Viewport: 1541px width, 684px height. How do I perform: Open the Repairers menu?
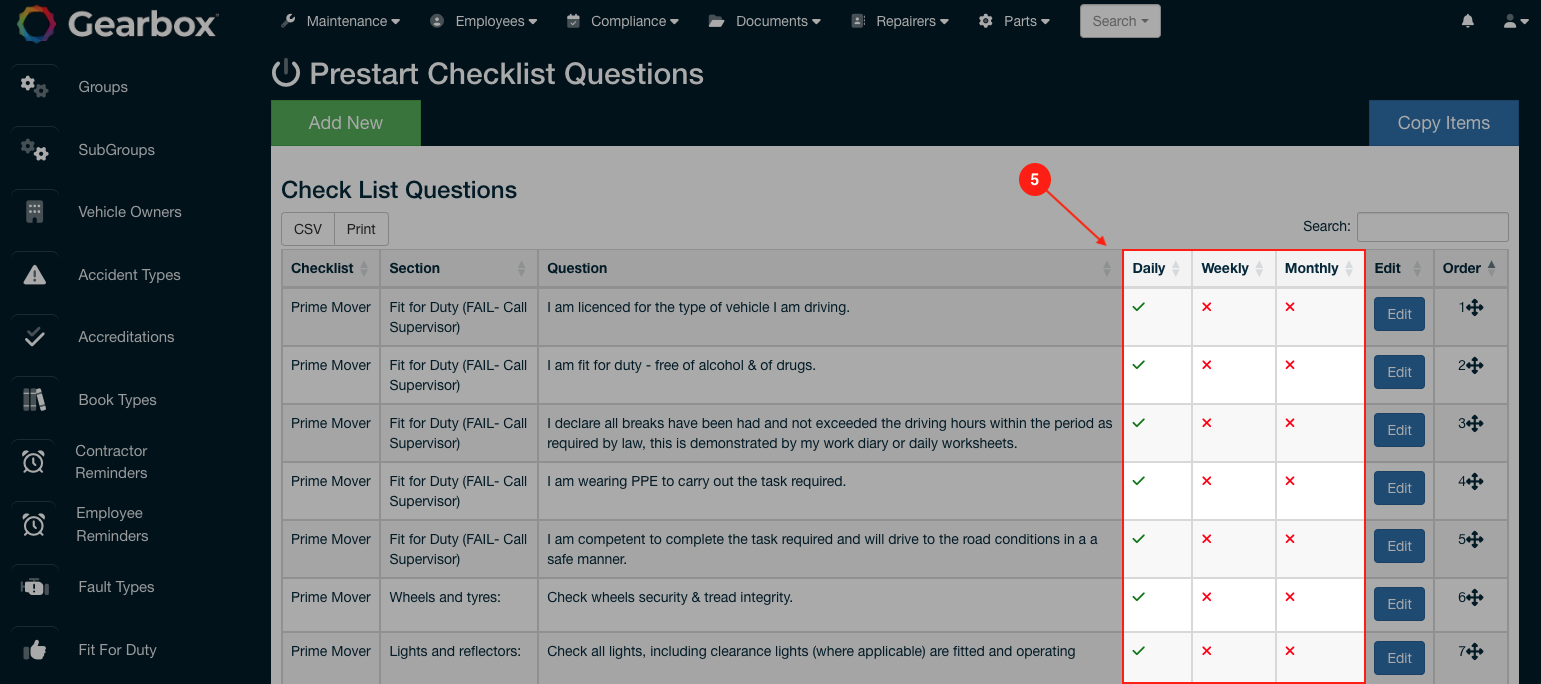(900, 21)
